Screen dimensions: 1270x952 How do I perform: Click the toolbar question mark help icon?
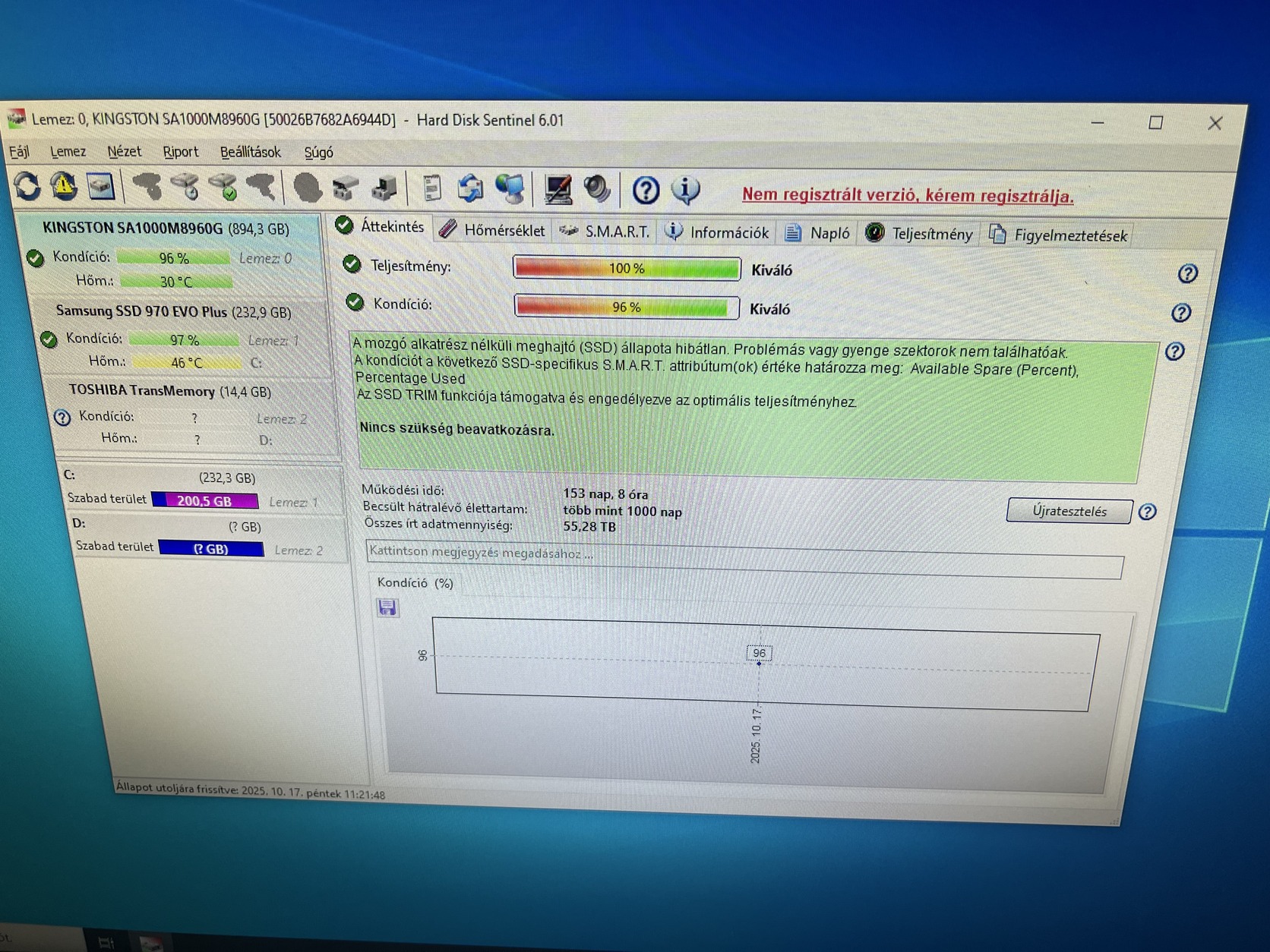646,191
